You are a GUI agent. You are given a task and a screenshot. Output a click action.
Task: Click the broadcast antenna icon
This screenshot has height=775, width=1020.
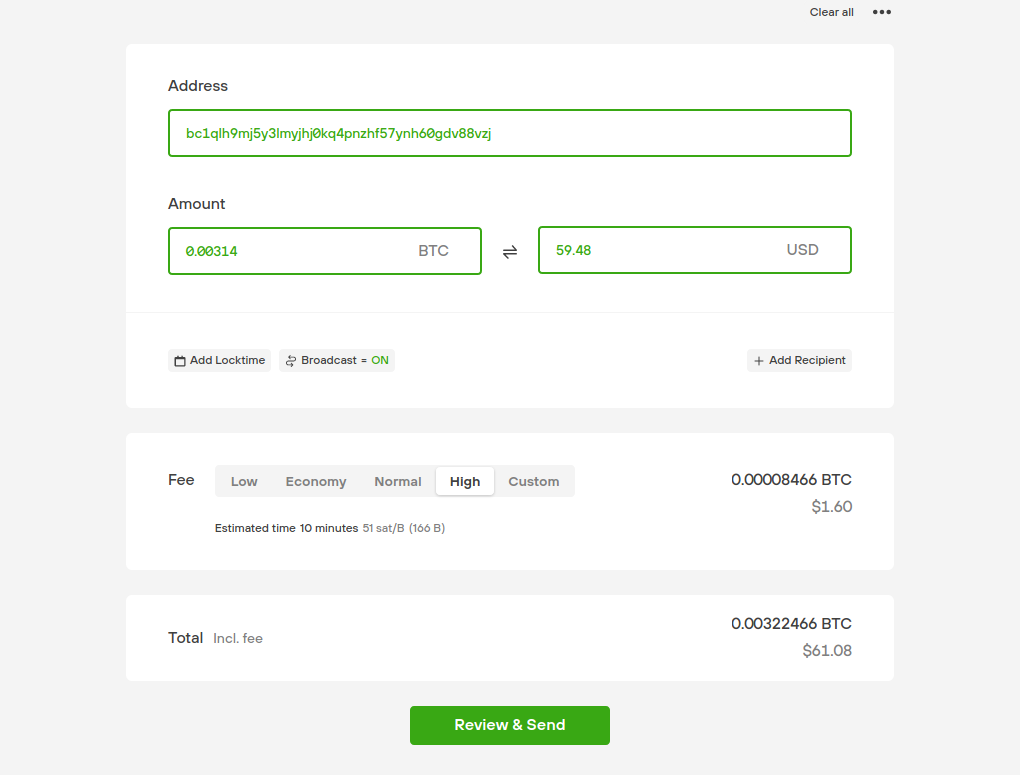click(290, 360)
